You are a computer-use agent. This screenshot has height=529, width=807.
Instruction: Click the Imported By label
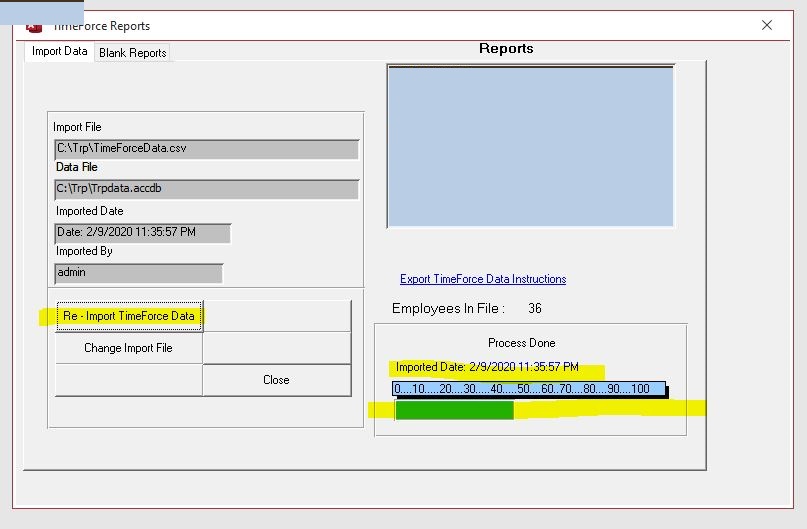[x=84, y=251]
